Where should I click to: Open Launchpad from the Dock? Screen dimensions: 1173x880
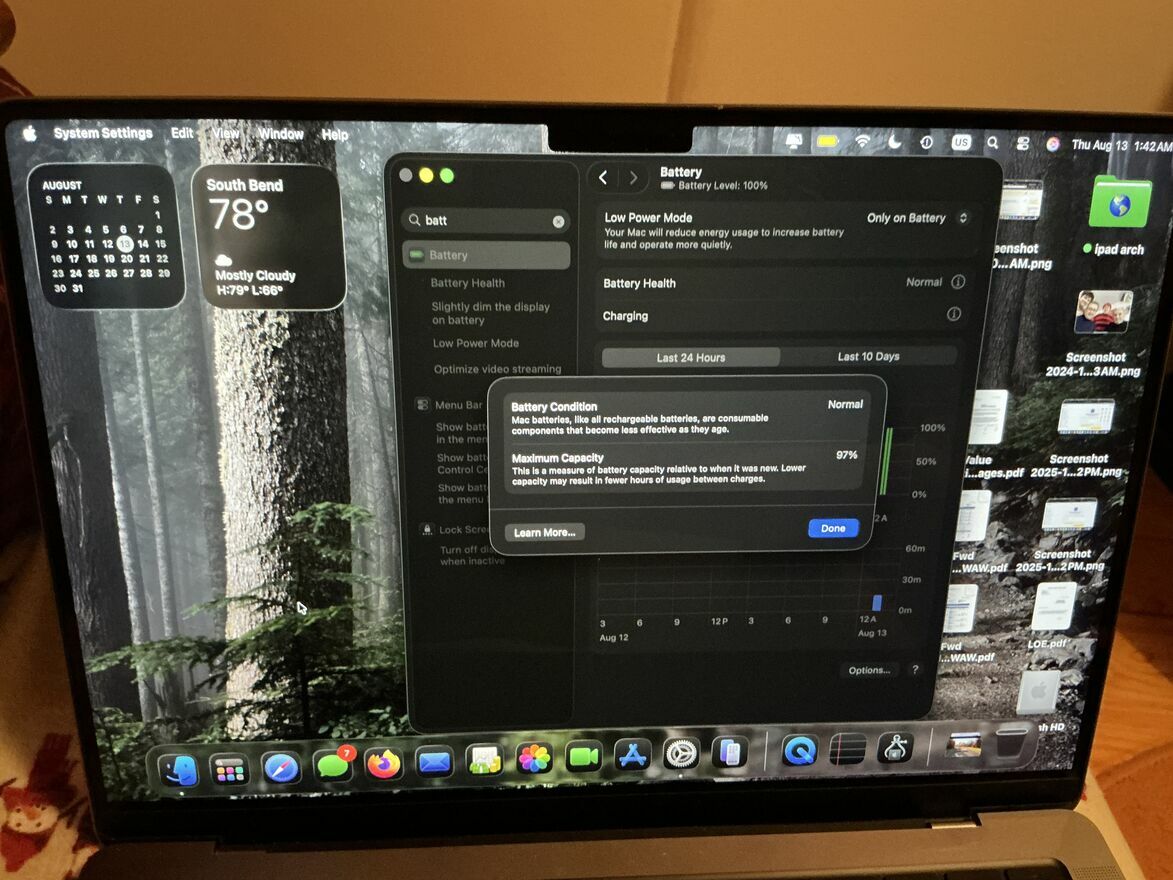click(x=230, y=771)
